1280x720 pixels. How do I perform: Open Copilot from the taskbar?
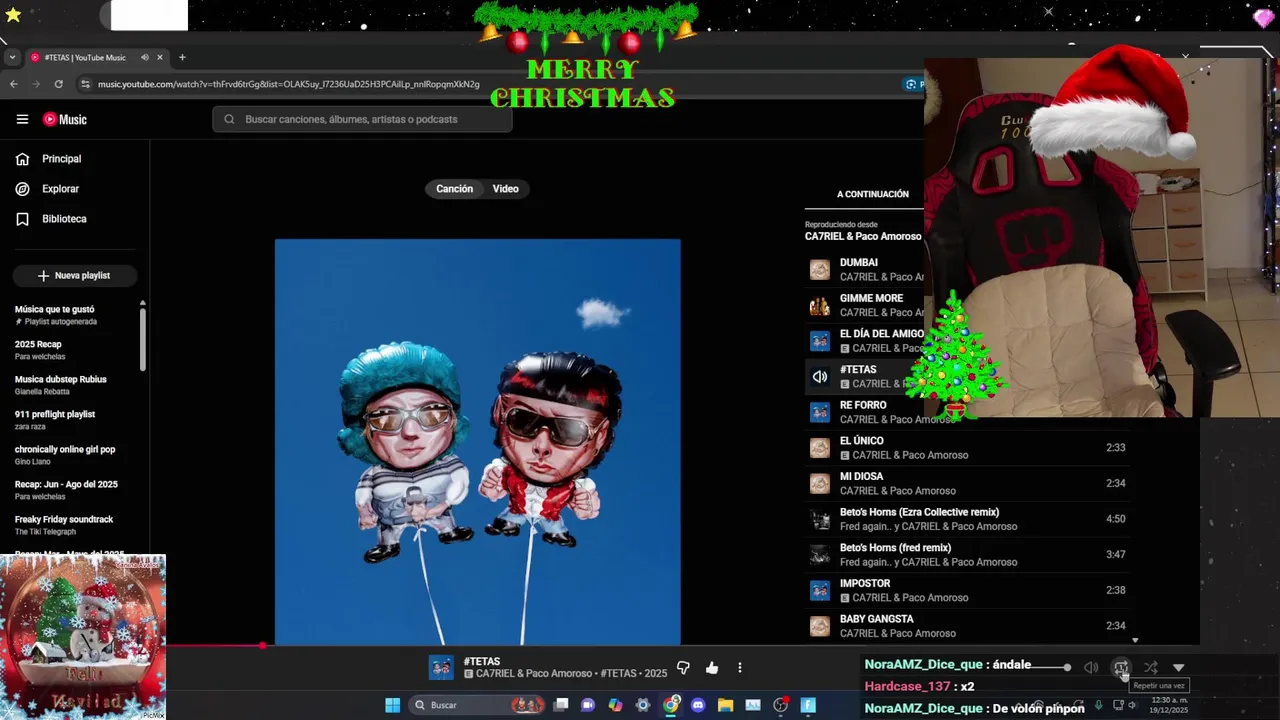click(x=615, y=705)
